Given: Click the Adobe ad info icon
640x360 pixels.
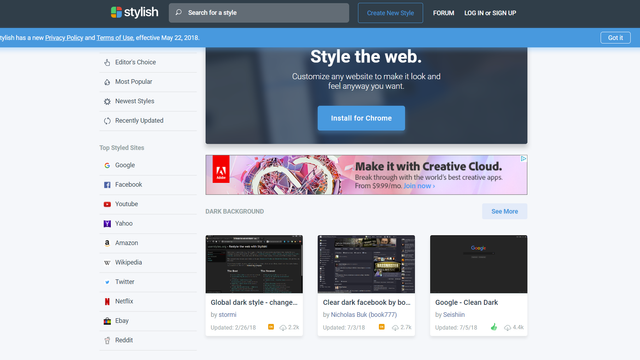Looking at the screenshot, I should pyautogui.click(x=523, y=159).
